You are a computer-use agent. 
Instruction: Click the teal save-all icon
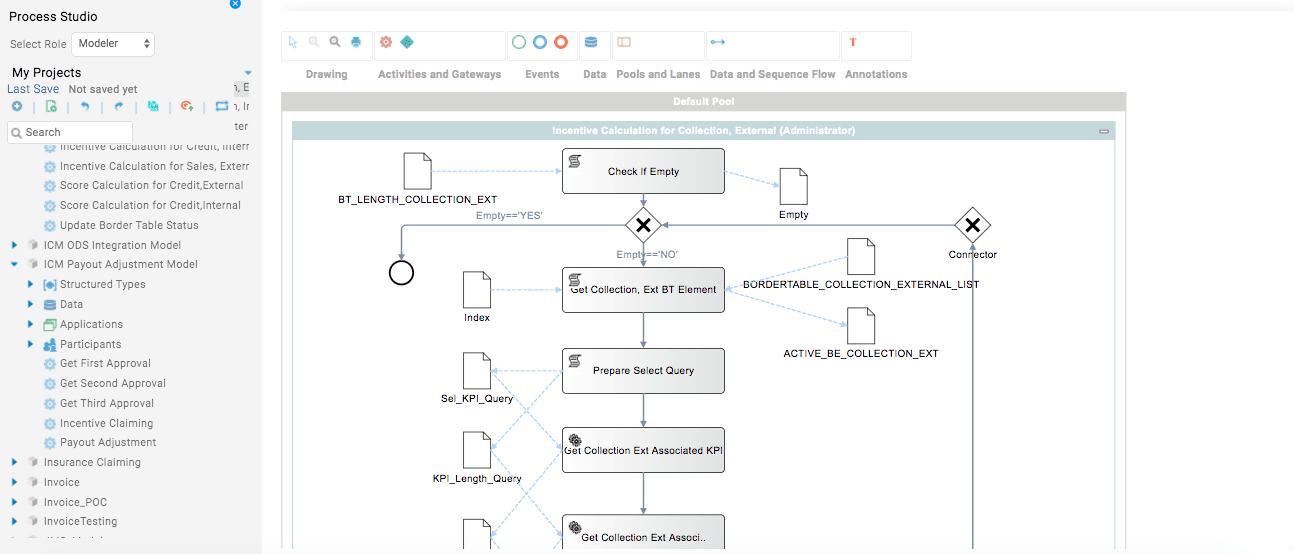[153, 106]
